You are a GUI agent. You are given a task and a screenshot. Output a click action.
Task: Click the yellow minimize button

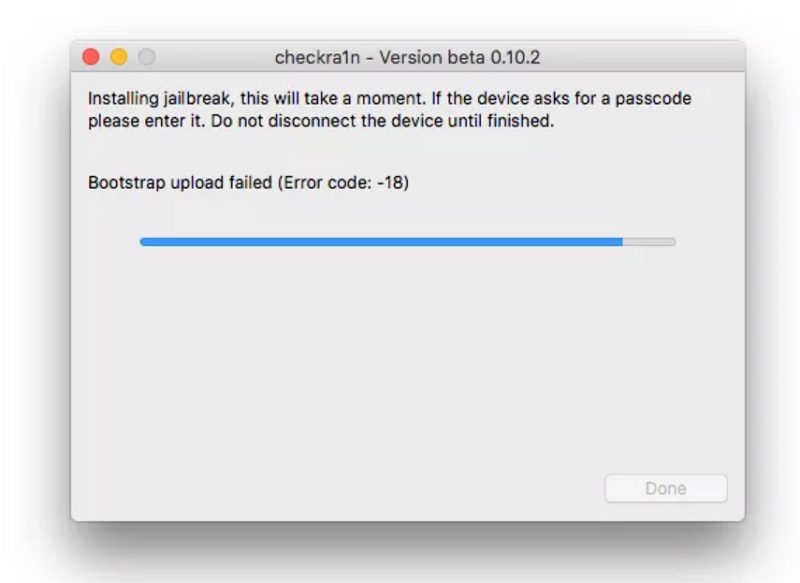click(x=117, y=58)
